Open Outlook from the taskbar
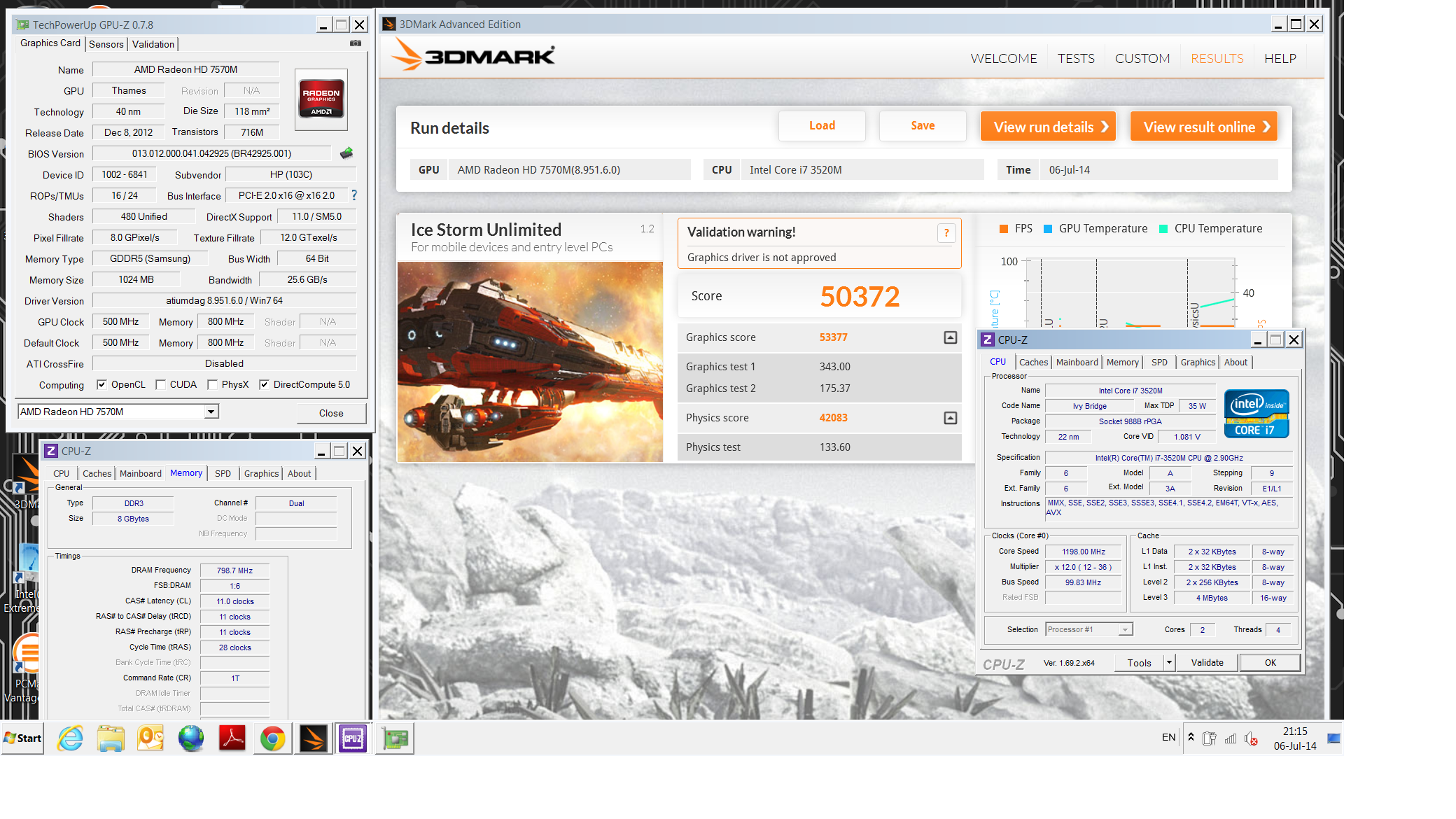Image resolution: width=1456 pixels, height=819 pixels. (150, 738)
